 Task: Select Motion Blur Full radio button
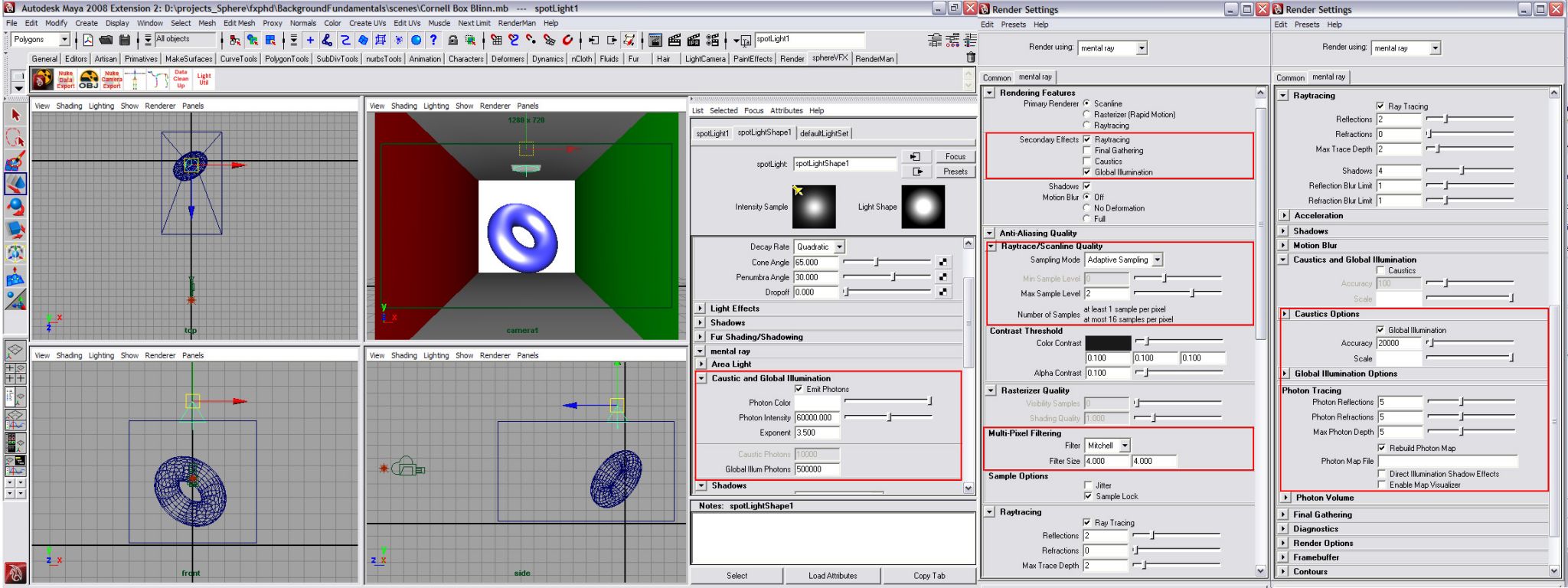coord(1087,219)
